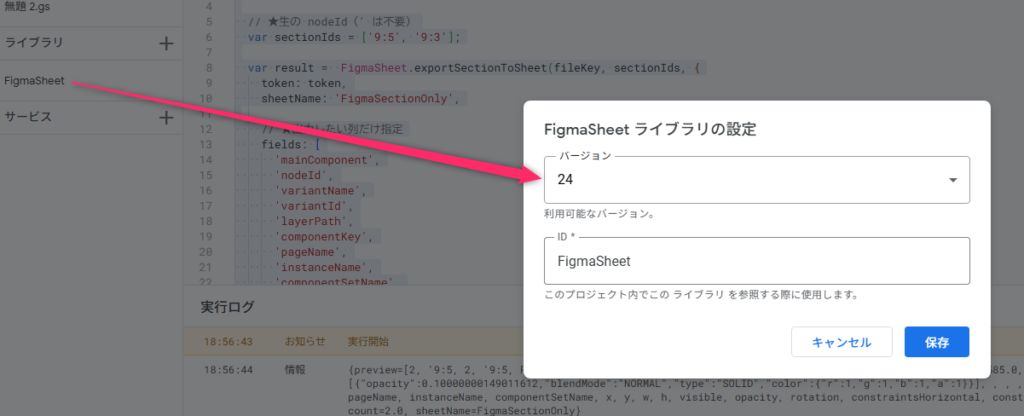Click the version value 24
The width and height of the screenshot is (1024, 416).
tap(566, 180)
